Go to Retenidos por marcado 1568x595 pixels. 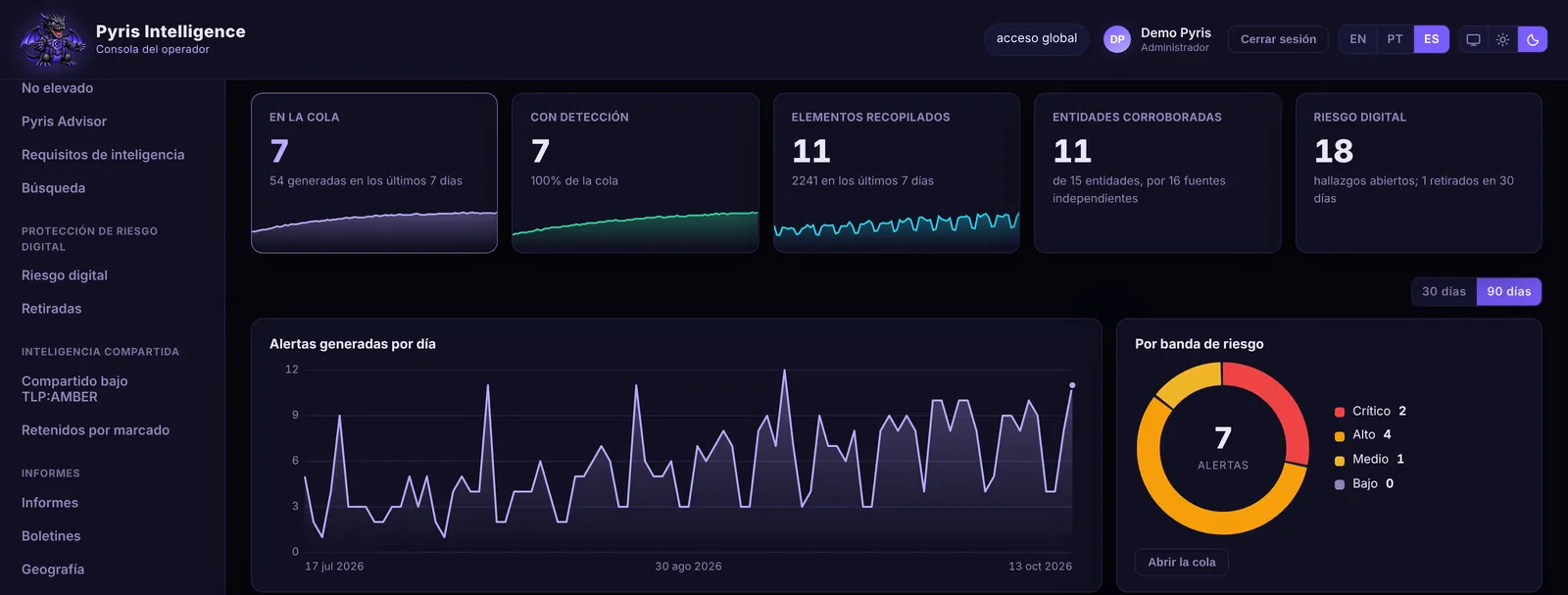(x=95, y=430)
